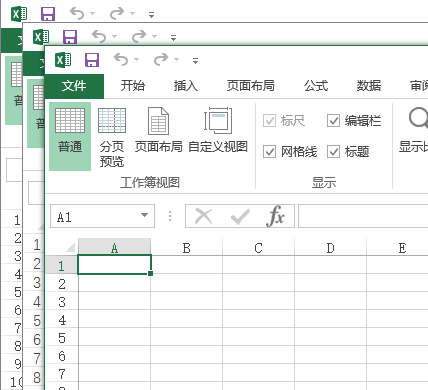Toggle the 网格线 gridlines checkbox
The height and width of the screenshot is (390, 428).
click(x=269, y=152)
